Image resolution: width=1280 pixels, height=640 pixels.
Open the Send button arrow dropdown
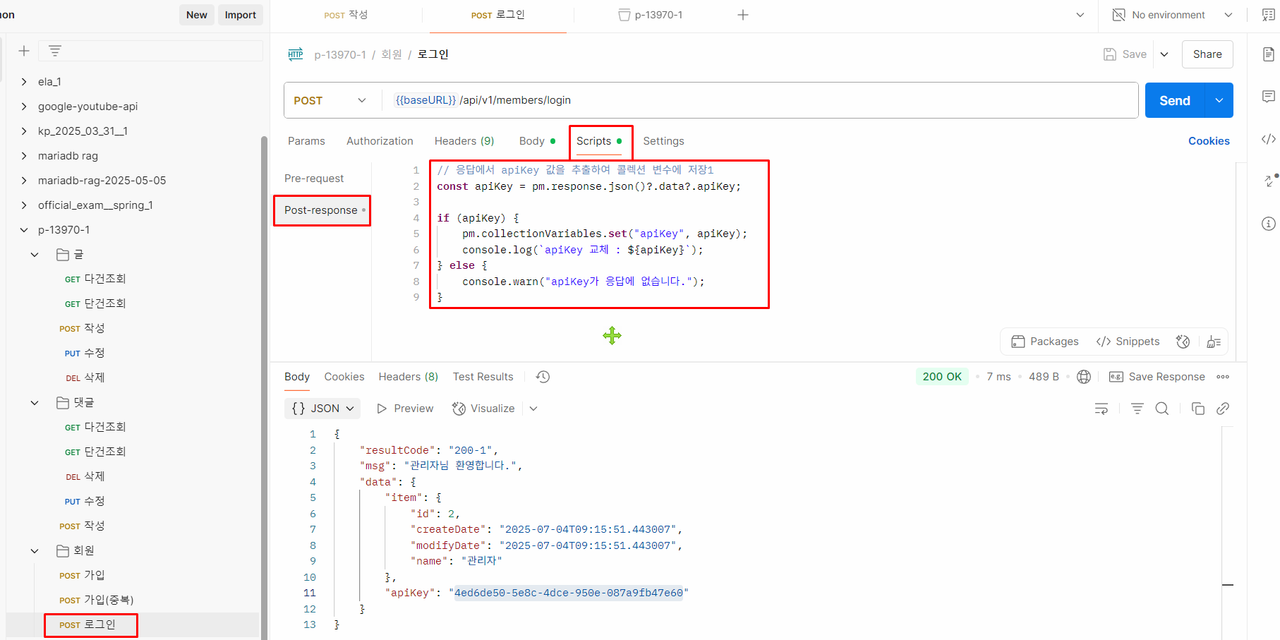(x=1219, y=100)
